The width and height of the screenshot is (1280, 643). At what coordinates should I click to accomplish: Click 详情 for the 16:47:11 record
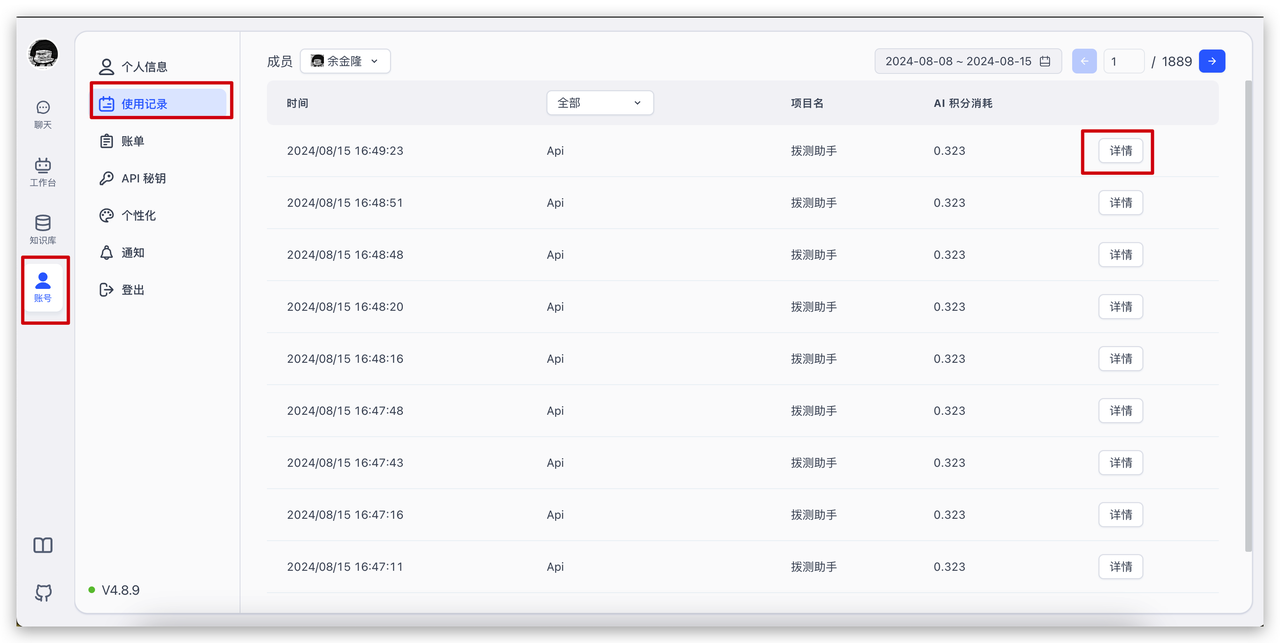[x=1120, y=567]
